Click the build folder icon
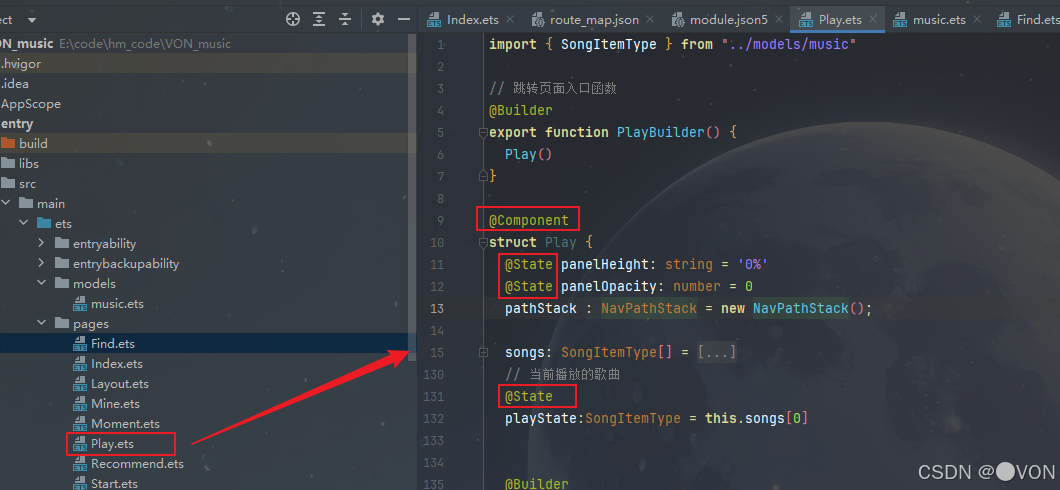This screenshot has width=1060, height=490. tap(7, 143)
